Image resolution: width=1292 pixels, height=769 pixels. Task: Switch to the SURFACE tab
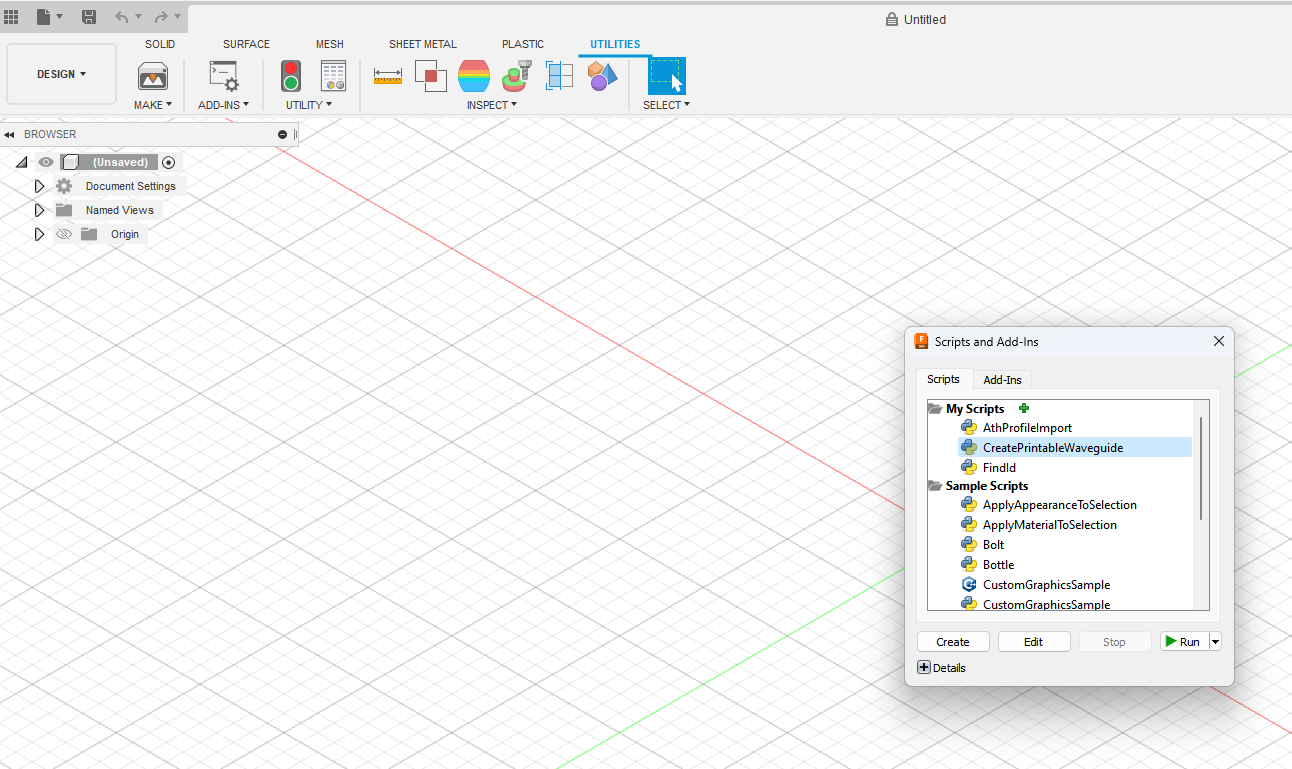pyautogui.click(x=246, y=44)
